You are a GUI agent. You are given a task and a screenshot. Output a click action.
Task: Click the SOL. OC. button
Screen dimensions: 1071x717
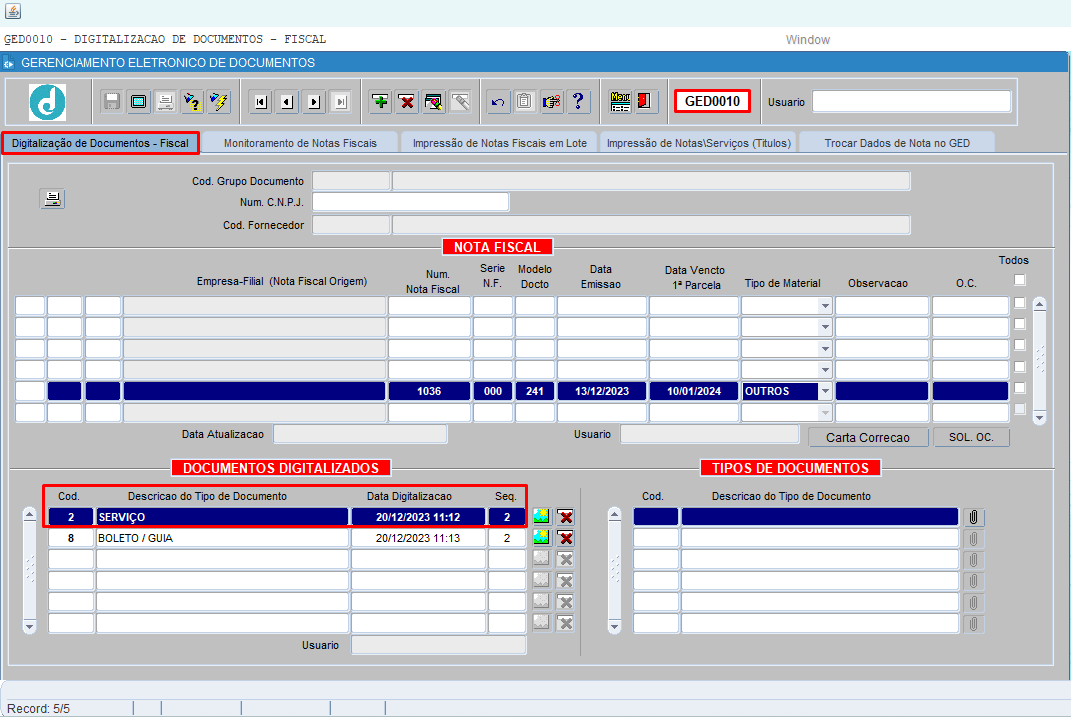[971, 438]
